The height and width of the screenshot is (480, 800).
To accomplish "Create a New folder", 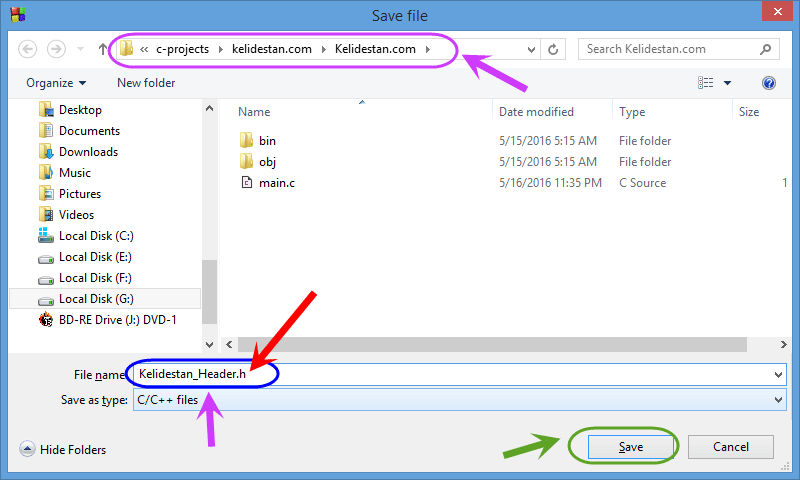I will (146, 83).
